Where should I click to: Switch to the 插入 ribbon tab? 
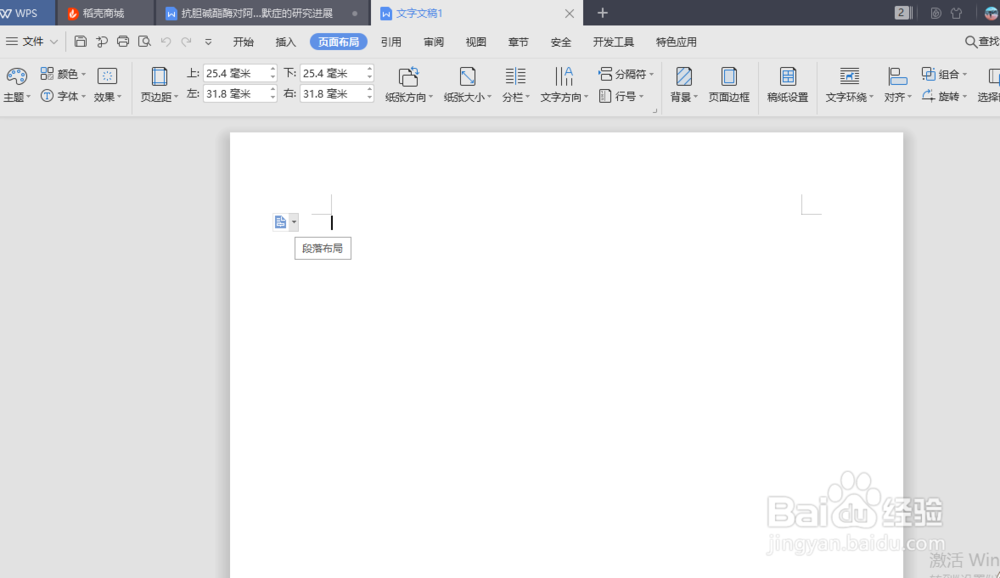point(285,41)
